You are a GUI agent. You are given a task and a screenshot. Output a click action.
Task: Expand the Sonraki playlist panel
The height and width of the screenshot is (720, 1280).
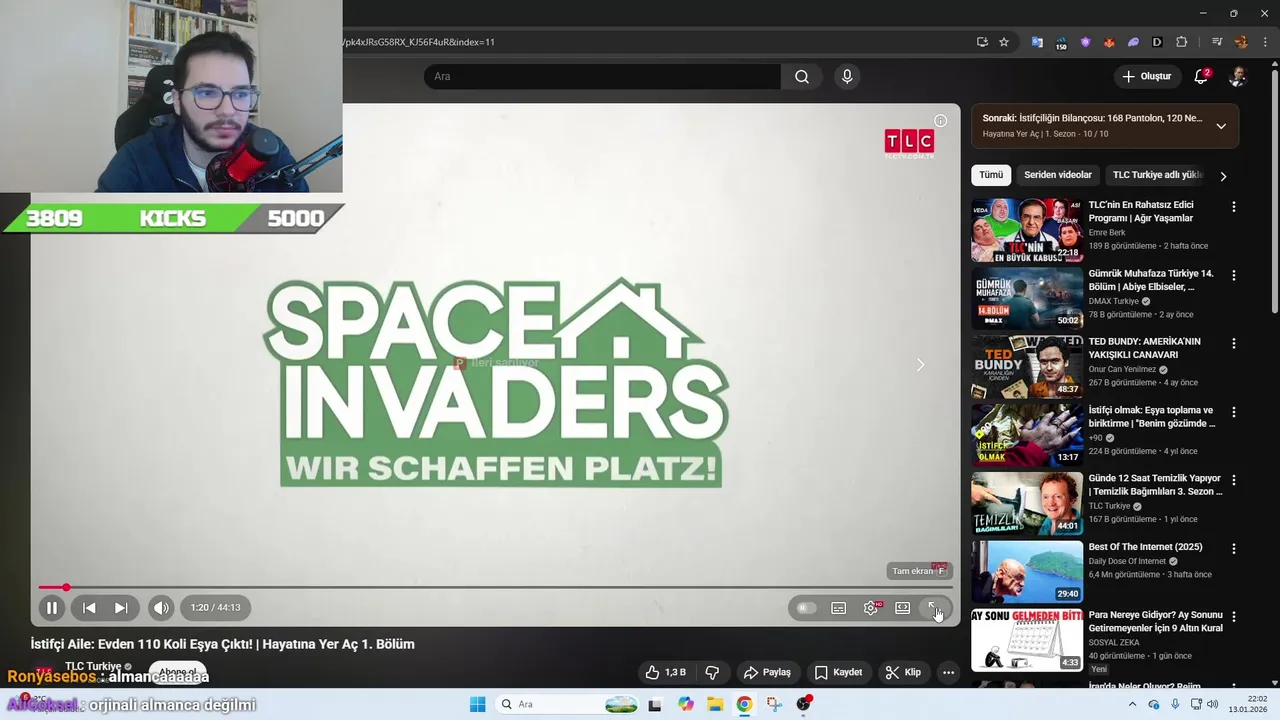tap(1221, 126)
